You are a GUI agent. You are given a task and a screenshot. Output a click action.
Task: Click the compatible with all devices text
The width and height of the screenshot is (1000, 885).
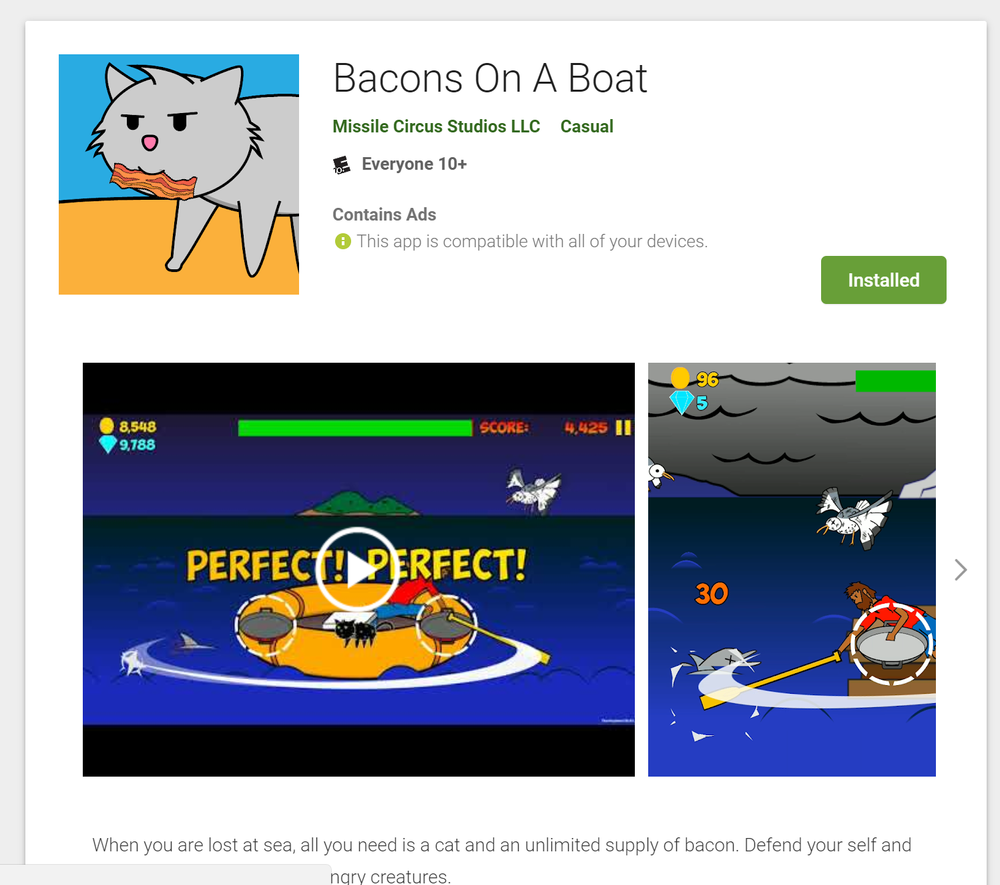coord(532,242)
